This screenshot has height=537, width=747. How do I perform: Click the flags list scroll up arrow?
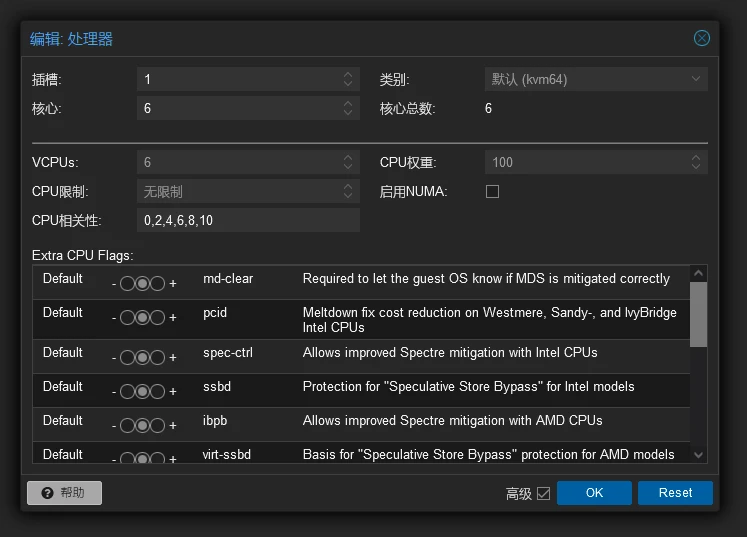click(x=698, y=274)
